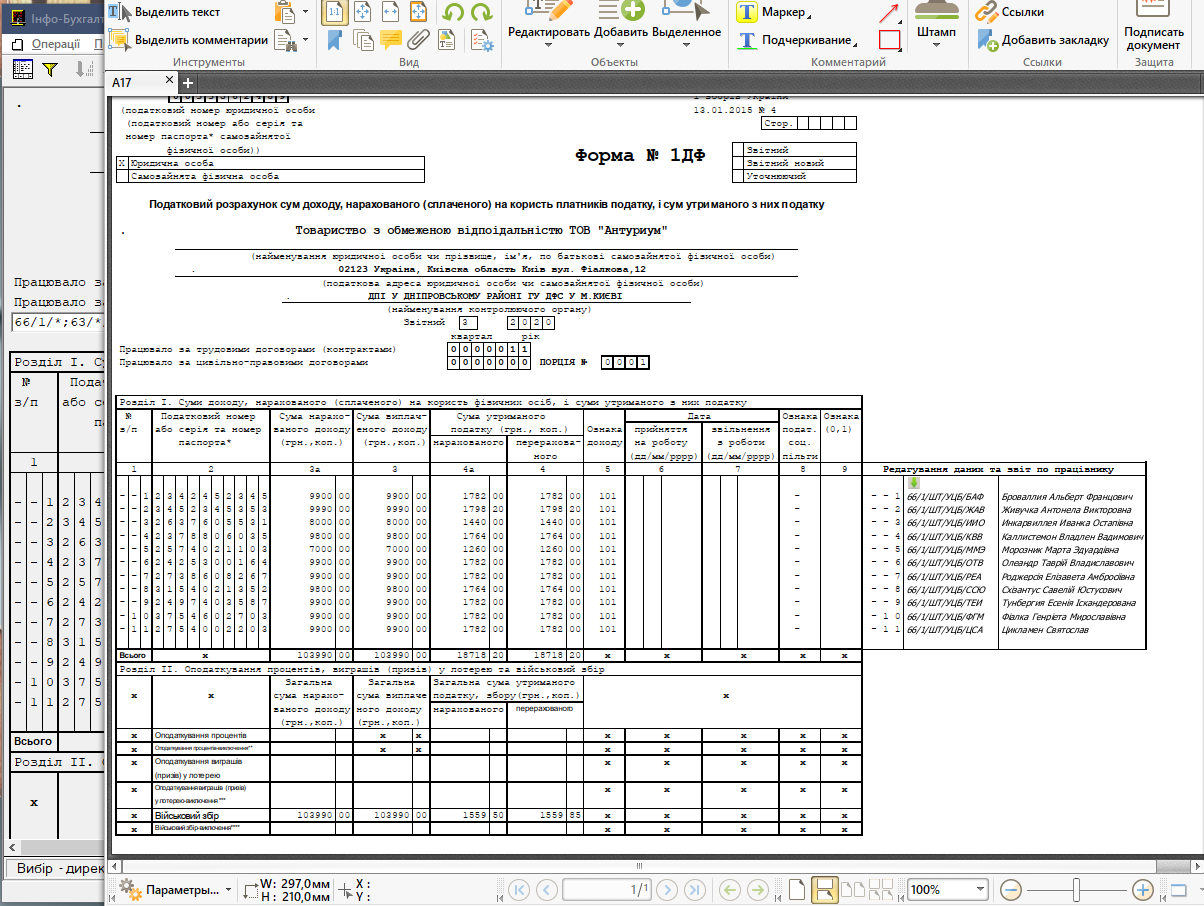Image resolution: width=1204 pixels, height=906 pixels.
Task: Go to previous page button
Action: (547, 889)
